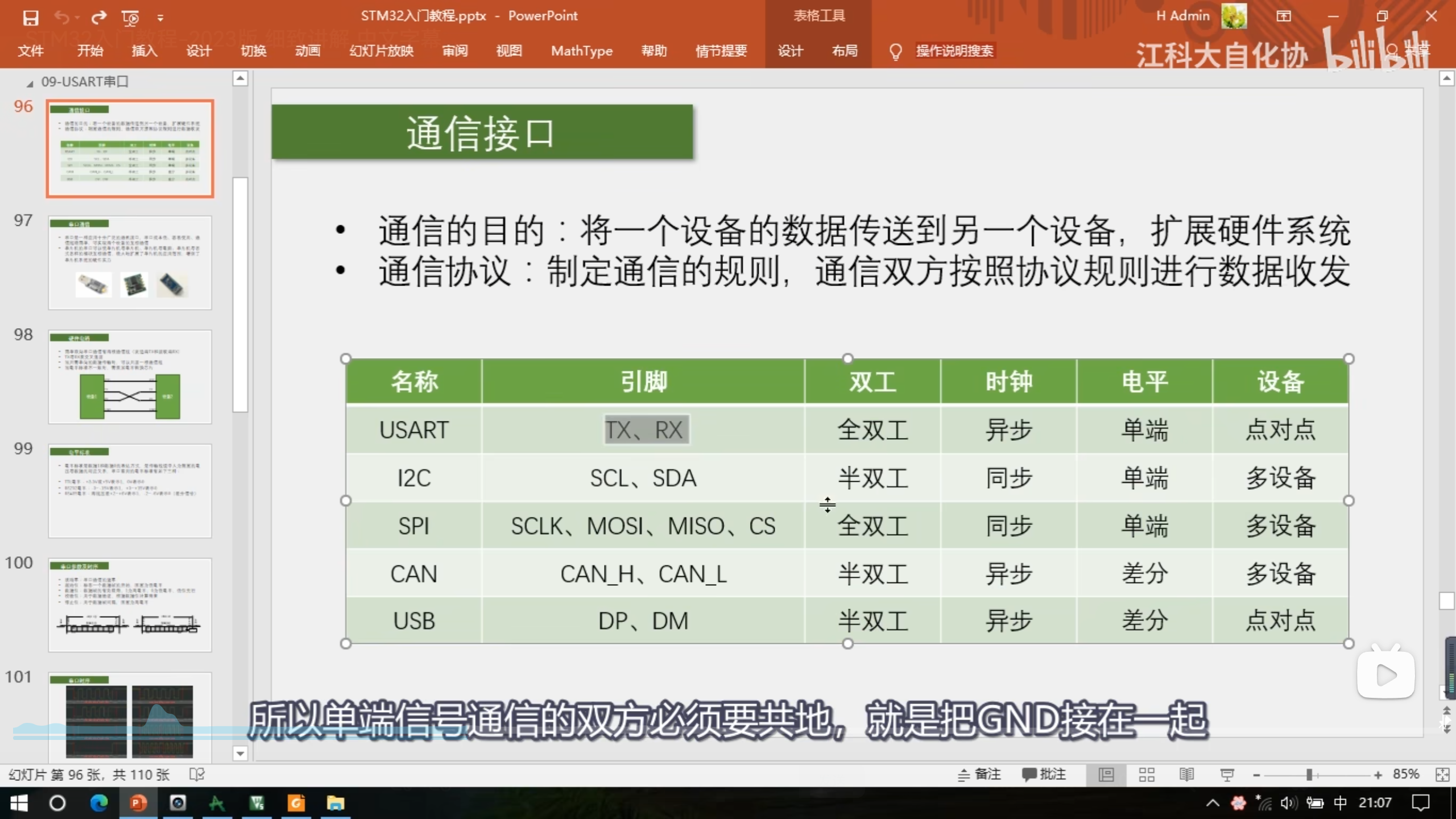Switch to Slide Sorter view
The image size is (1456, 819).
pyautogui.click(x=1147, y=775)
